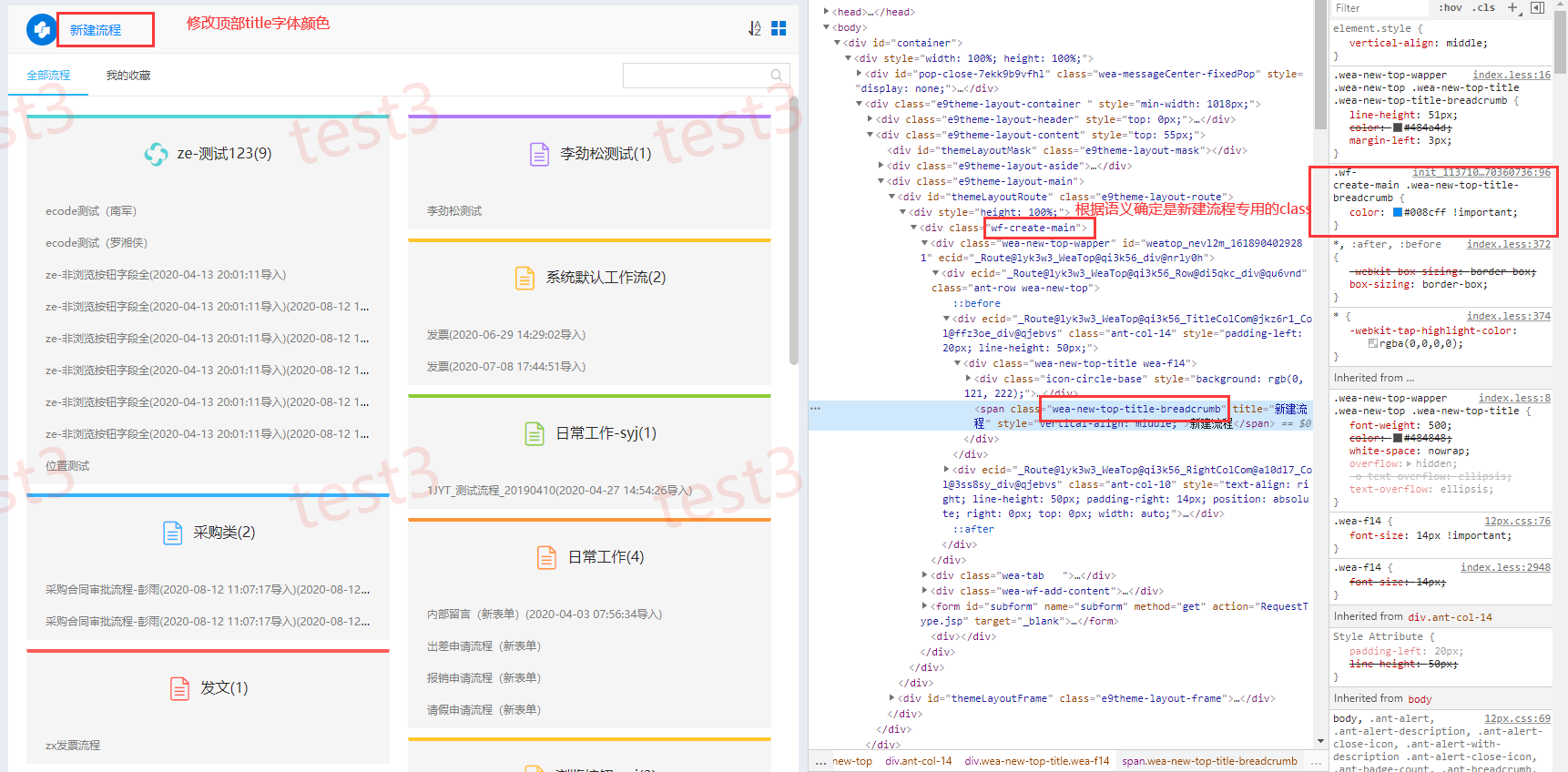Click the #008cff blue color swatch
The height and width of the screenshot is (772, 1568).
pos(1398,213)
